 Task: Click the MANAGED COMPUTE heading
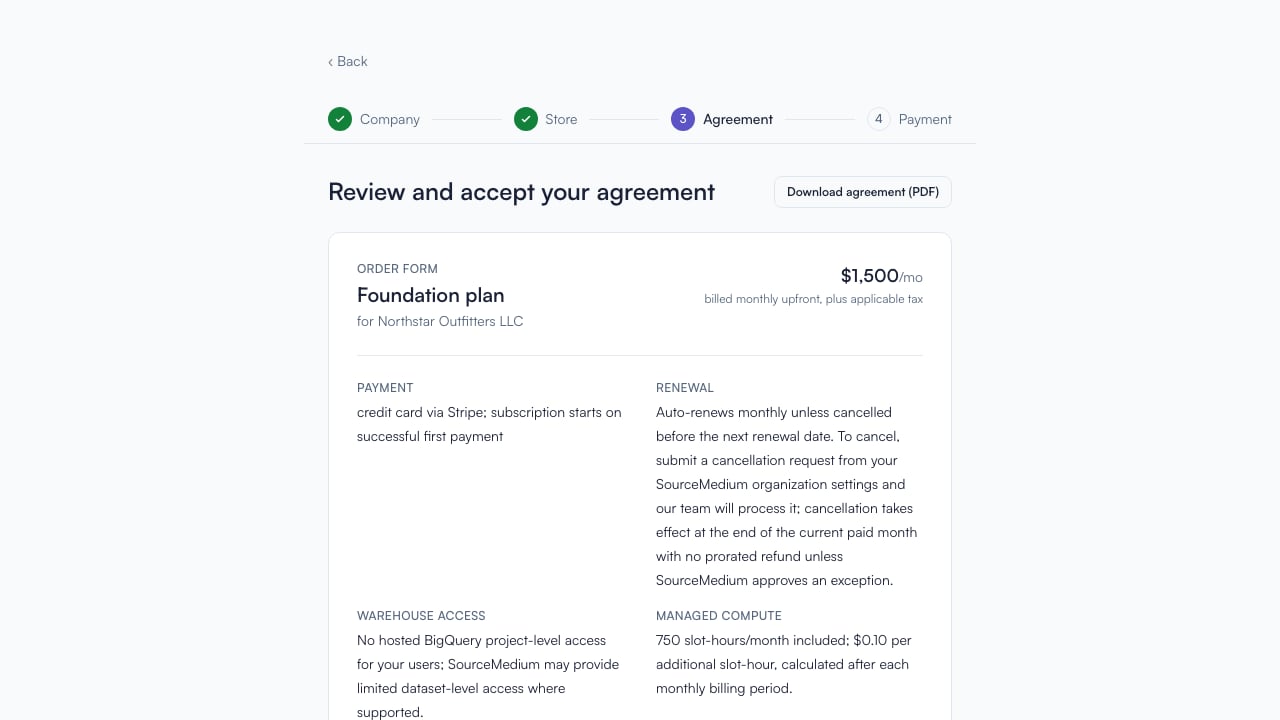click(x=719, y=615)
